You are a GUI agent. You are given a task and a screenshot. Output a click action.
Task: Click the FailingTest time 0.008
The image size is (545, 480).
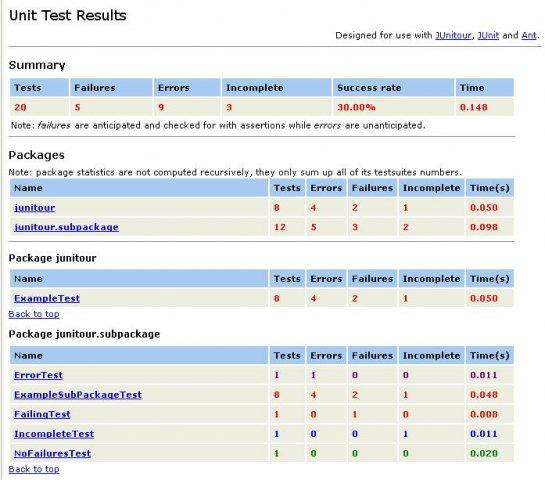[x=484, y=414]
